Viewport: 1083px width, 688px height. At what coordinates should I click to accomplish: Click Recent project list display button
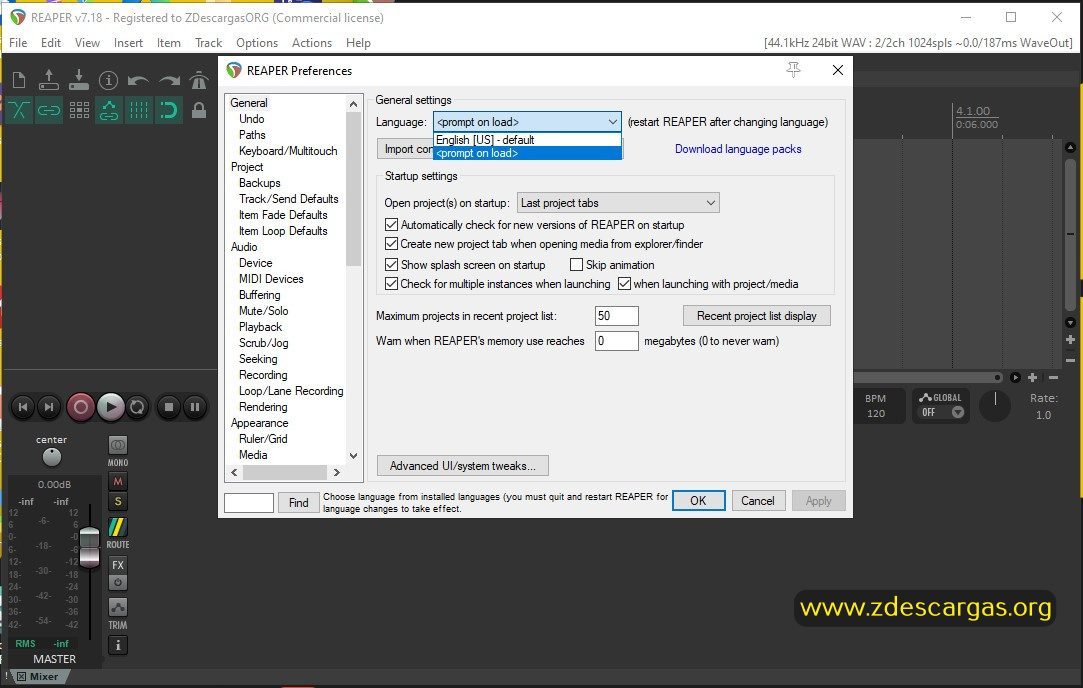[x=756, y=316]
